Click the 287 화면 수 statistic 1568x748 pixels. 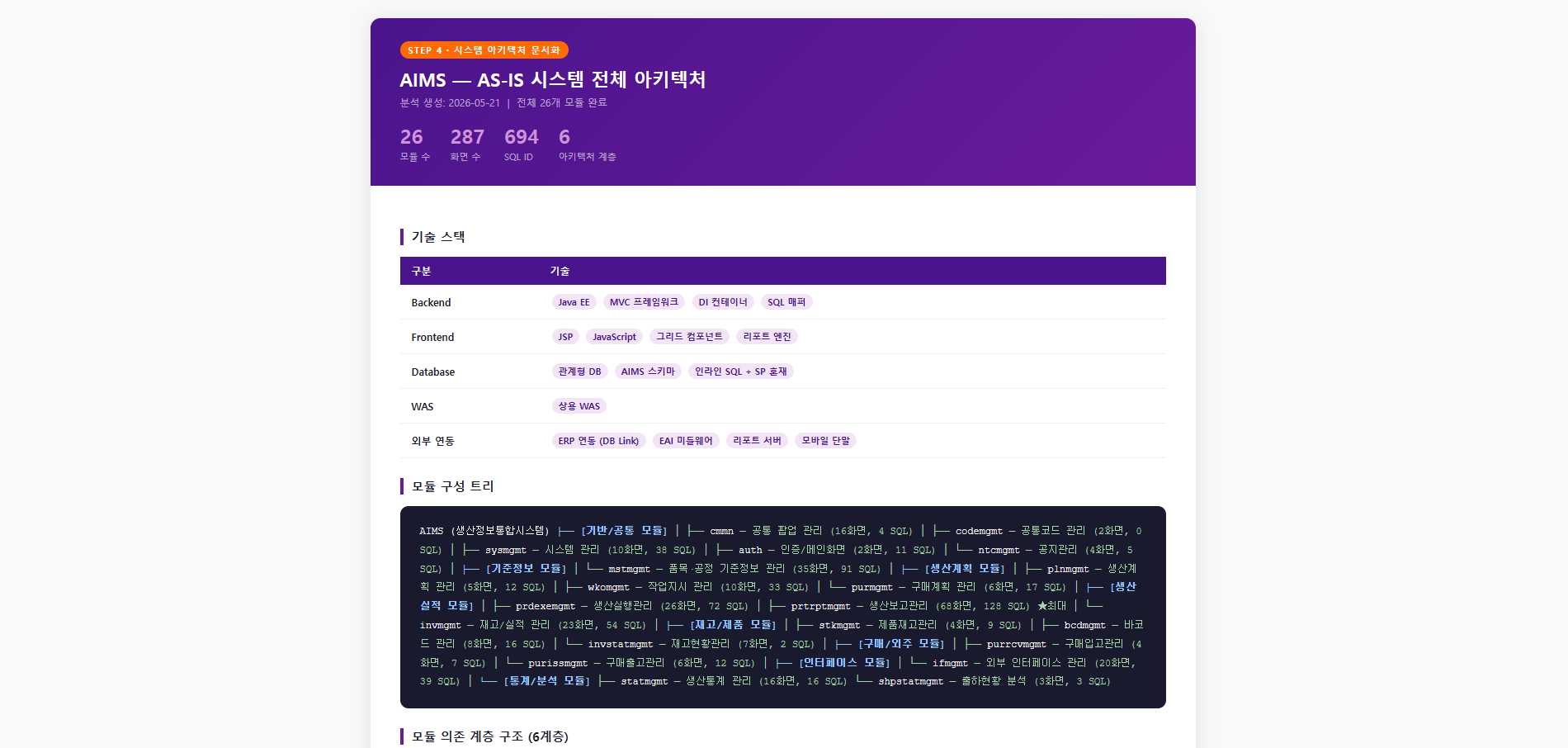point(467,144)
